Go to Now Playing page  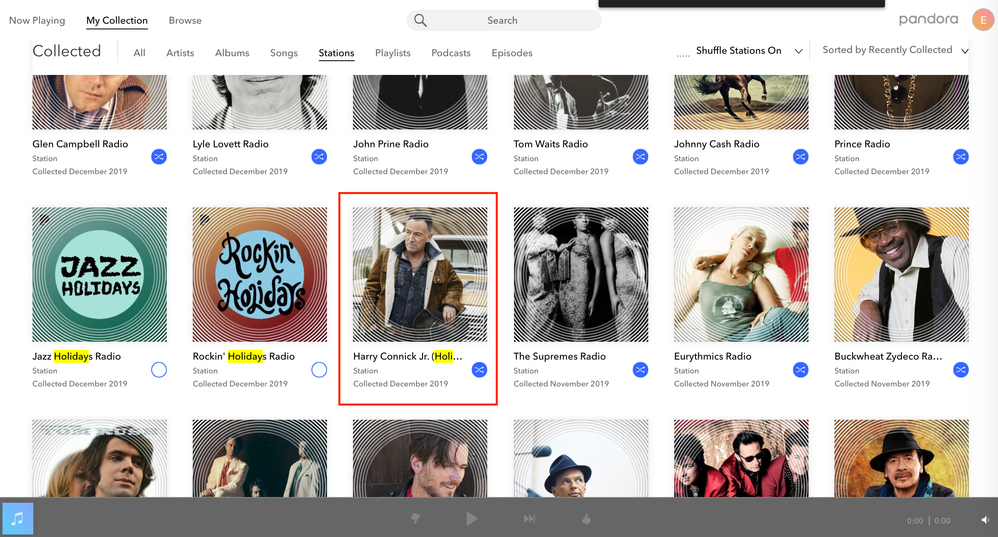pyautogui.click(x=37, y=20)
